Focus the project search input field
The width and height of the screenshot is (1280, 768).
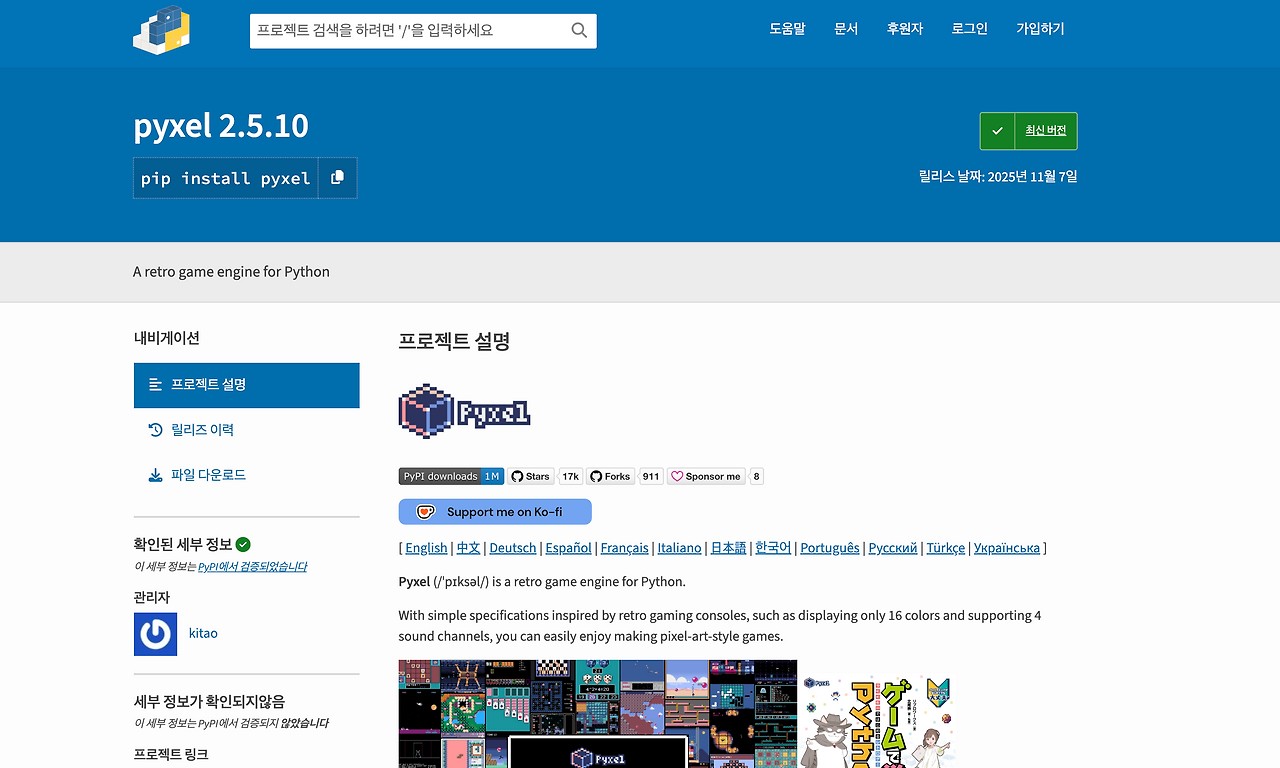(x=410, y=30)
